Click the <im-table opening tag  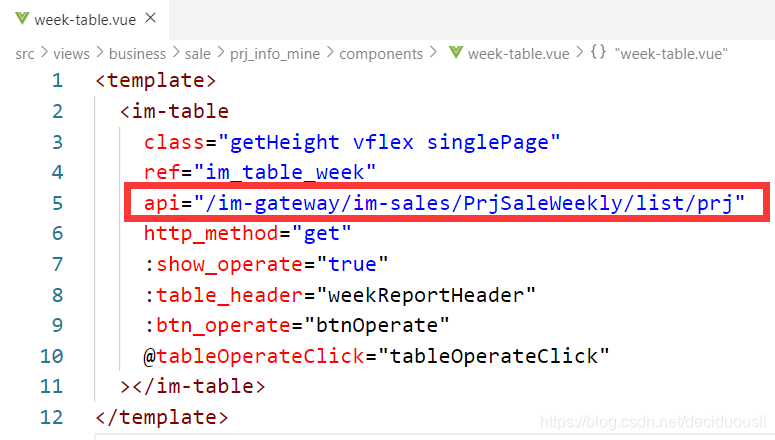pos(174,111)
